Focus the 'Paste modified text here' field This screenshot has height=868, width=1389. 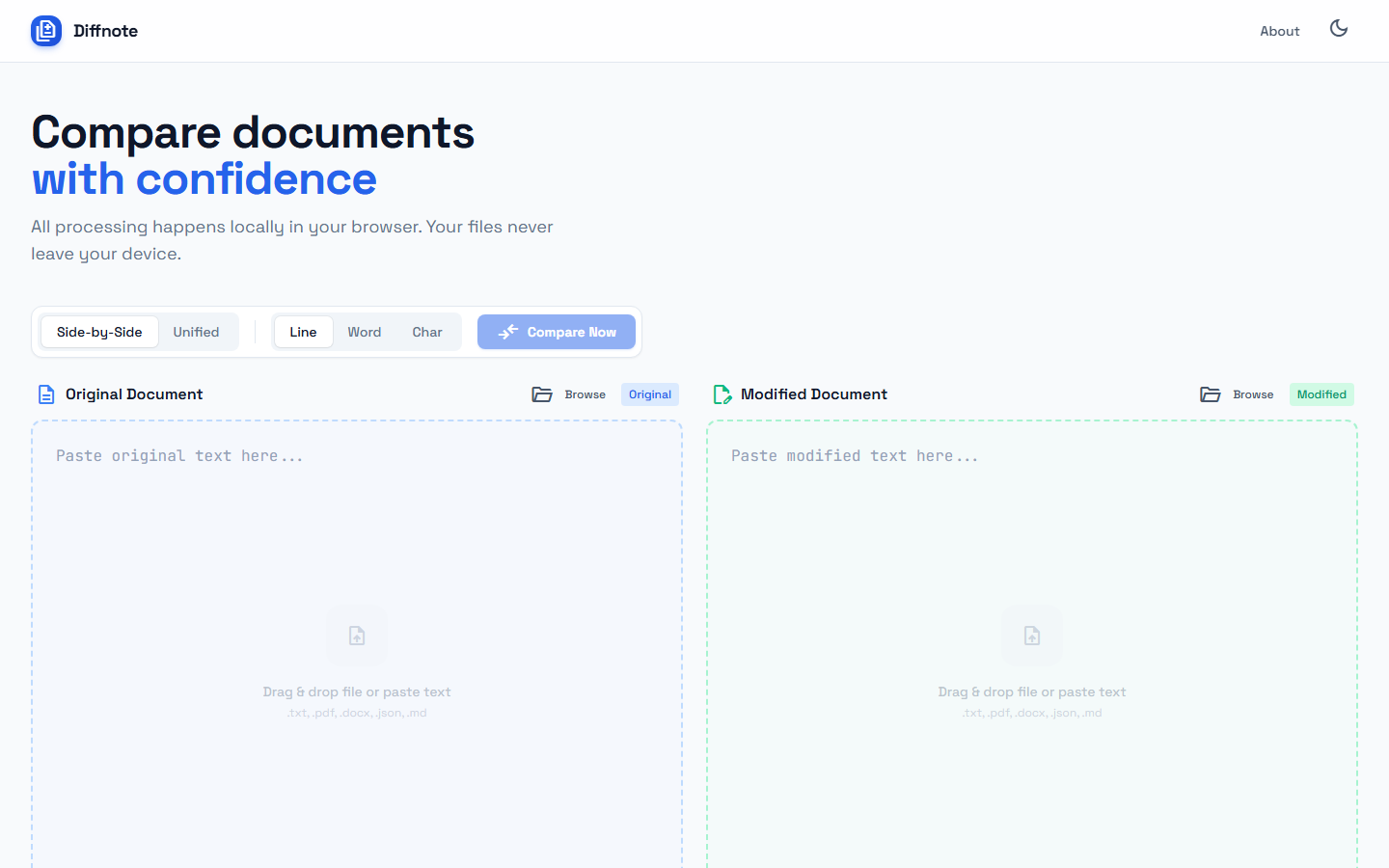tap(1032, 644)
